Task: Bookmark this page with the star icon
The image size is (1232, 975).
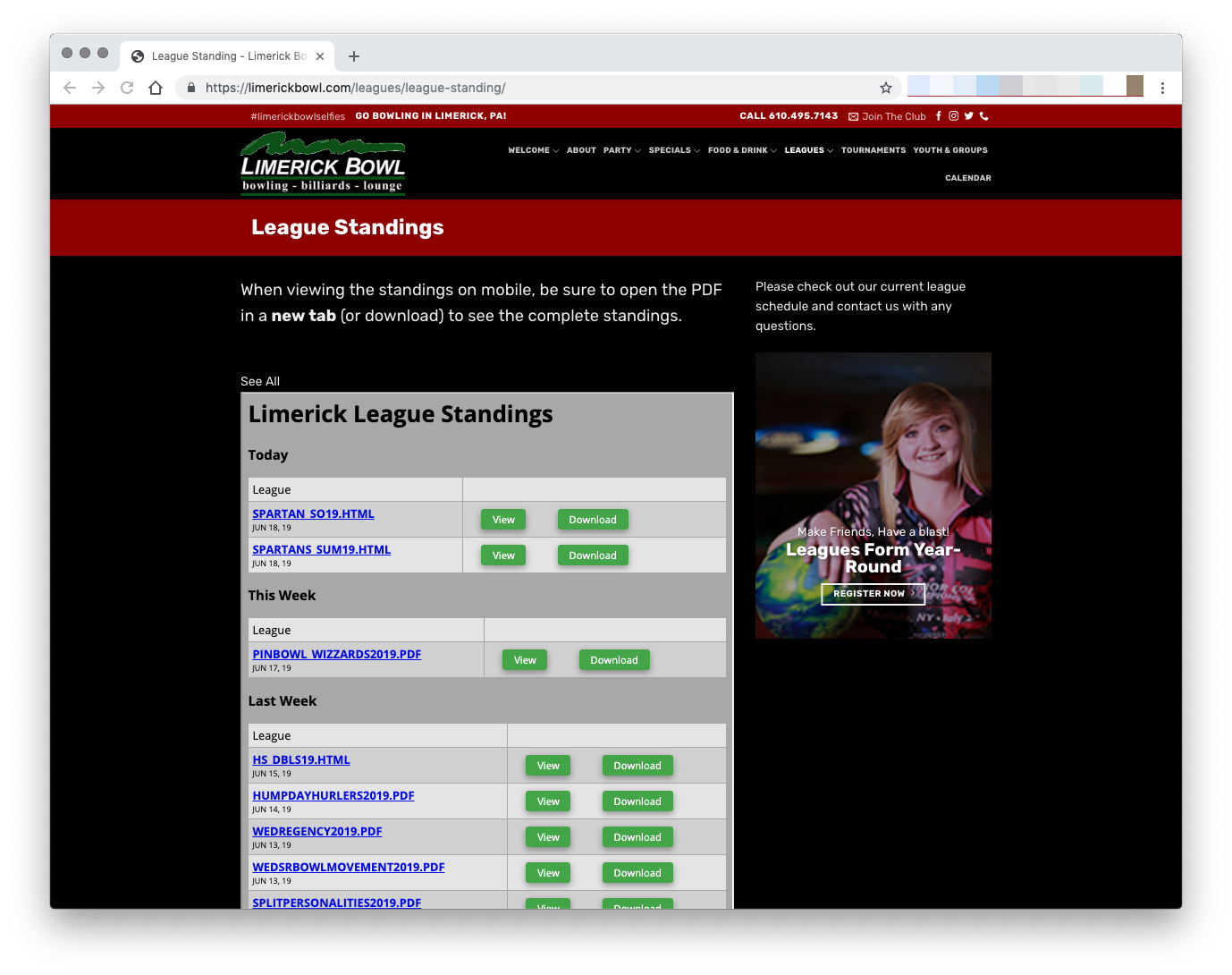Action: tap(885, 88)
